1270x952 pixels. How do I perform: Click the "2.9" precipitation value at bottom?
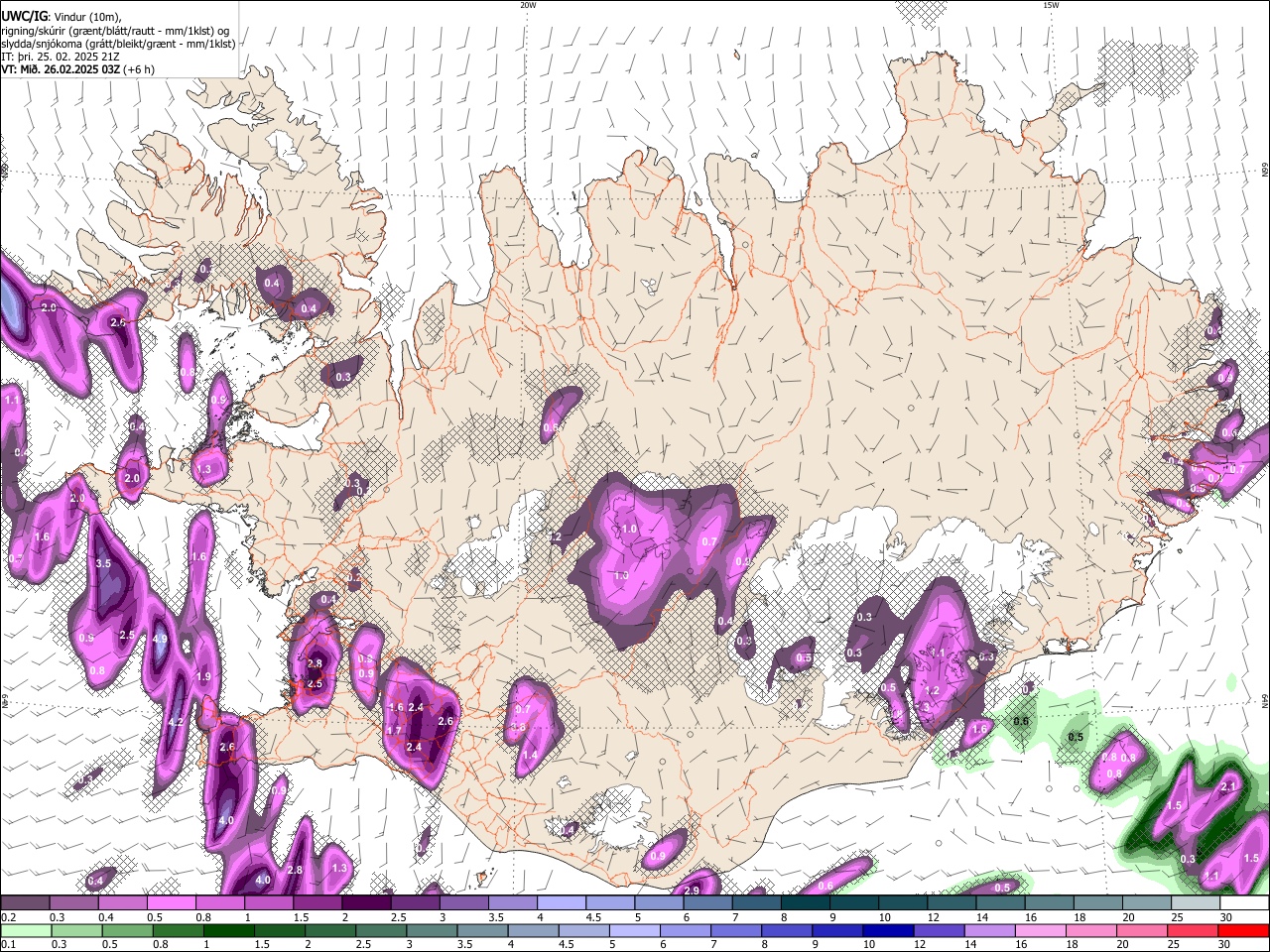(x=692, y=891)
